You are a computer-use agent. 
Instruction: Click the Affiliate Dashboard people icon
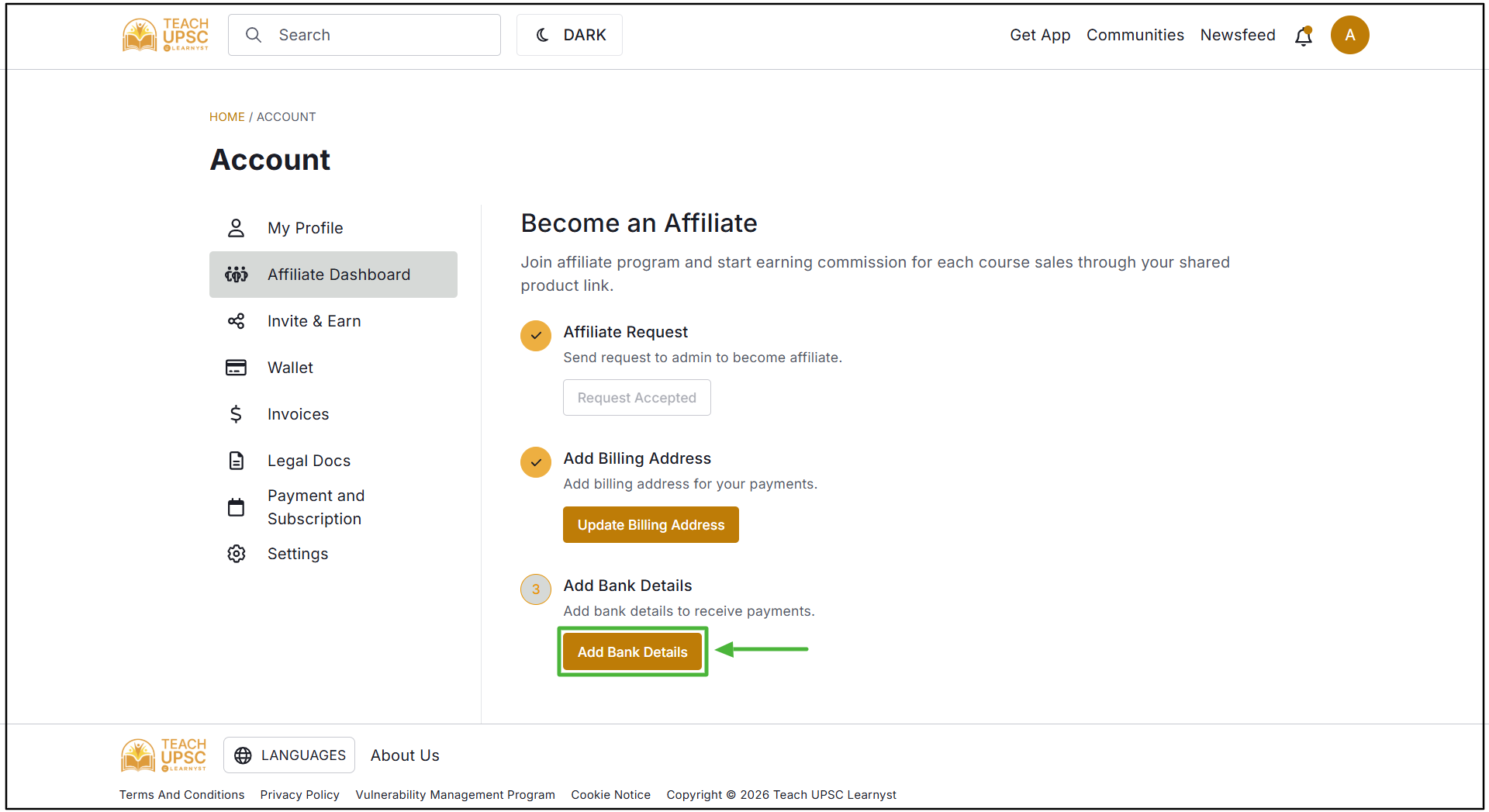click(236, 275)
